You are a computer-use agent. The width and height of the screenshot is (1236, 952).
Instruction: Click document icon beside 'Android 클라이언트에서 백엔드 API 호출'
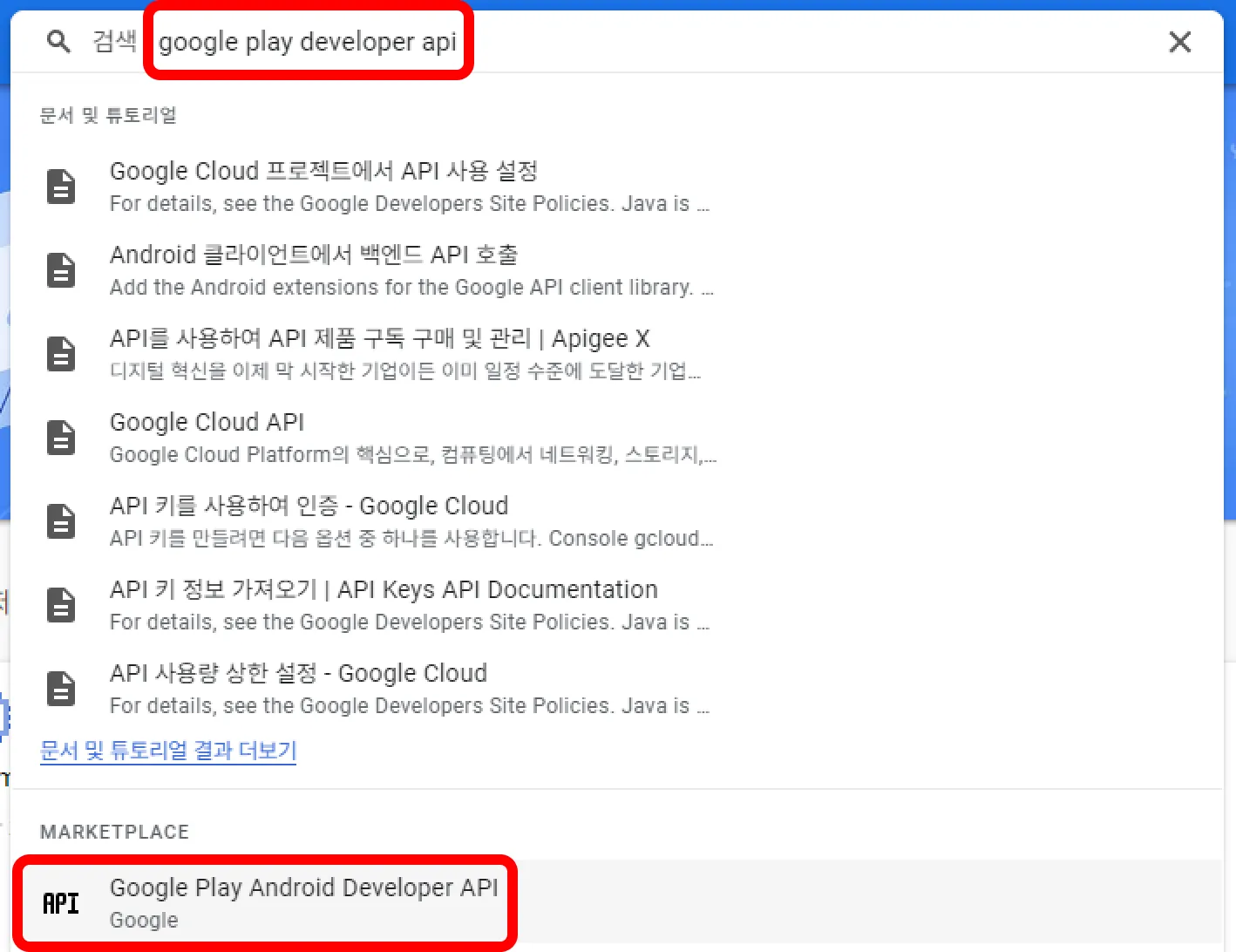(61, 270)
